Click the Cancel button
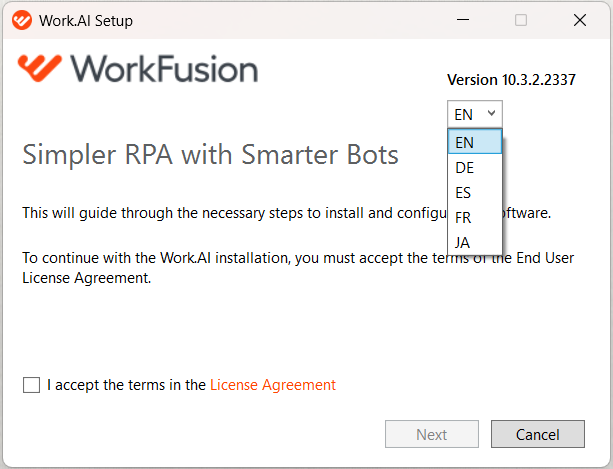The height and width of the screenshot is (469, 613). [538, 434]
